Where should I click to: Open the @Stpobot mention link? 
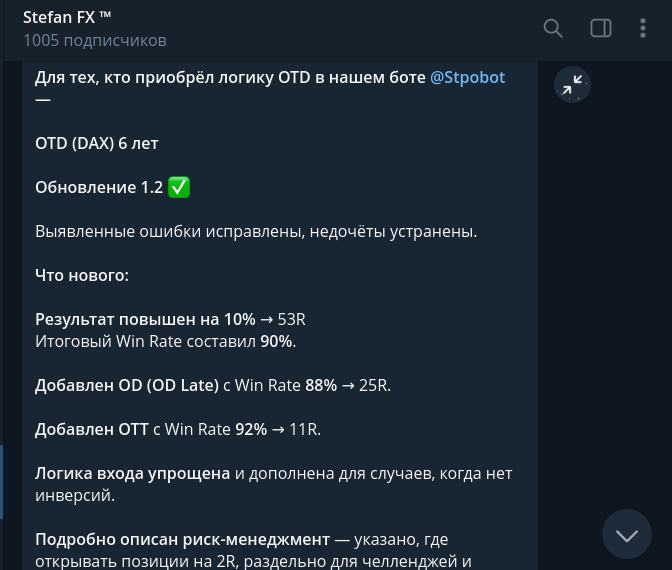point(467,77)
